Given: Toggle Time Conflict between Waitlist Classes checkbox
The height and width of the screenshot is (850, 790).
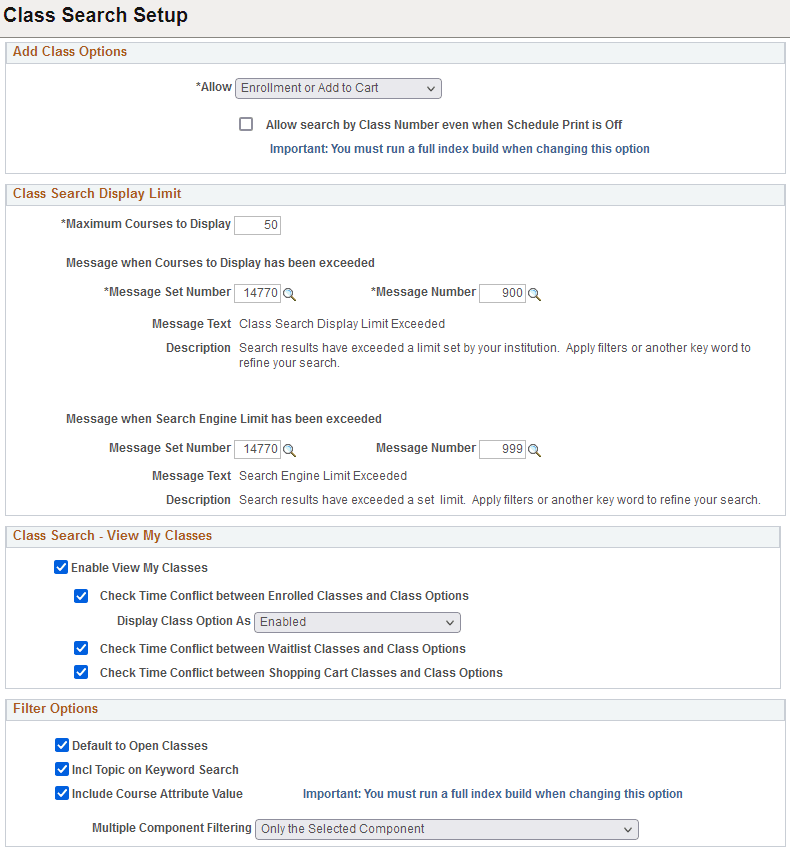Looking at the screenshot, I should (81, 648).
